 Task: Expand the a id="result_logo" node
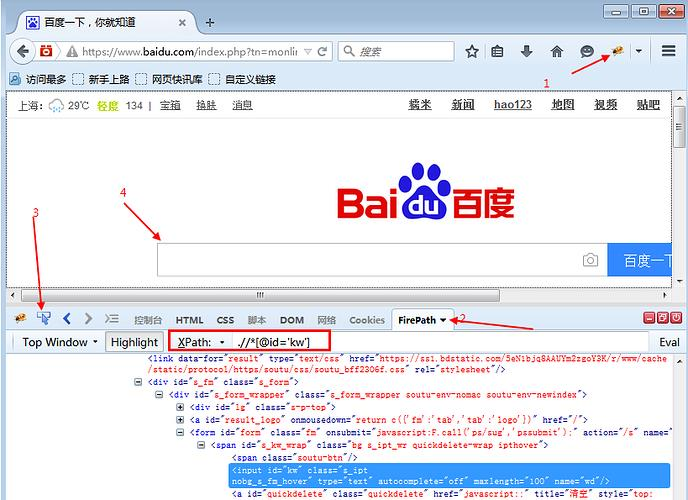(x=180, y=420)
